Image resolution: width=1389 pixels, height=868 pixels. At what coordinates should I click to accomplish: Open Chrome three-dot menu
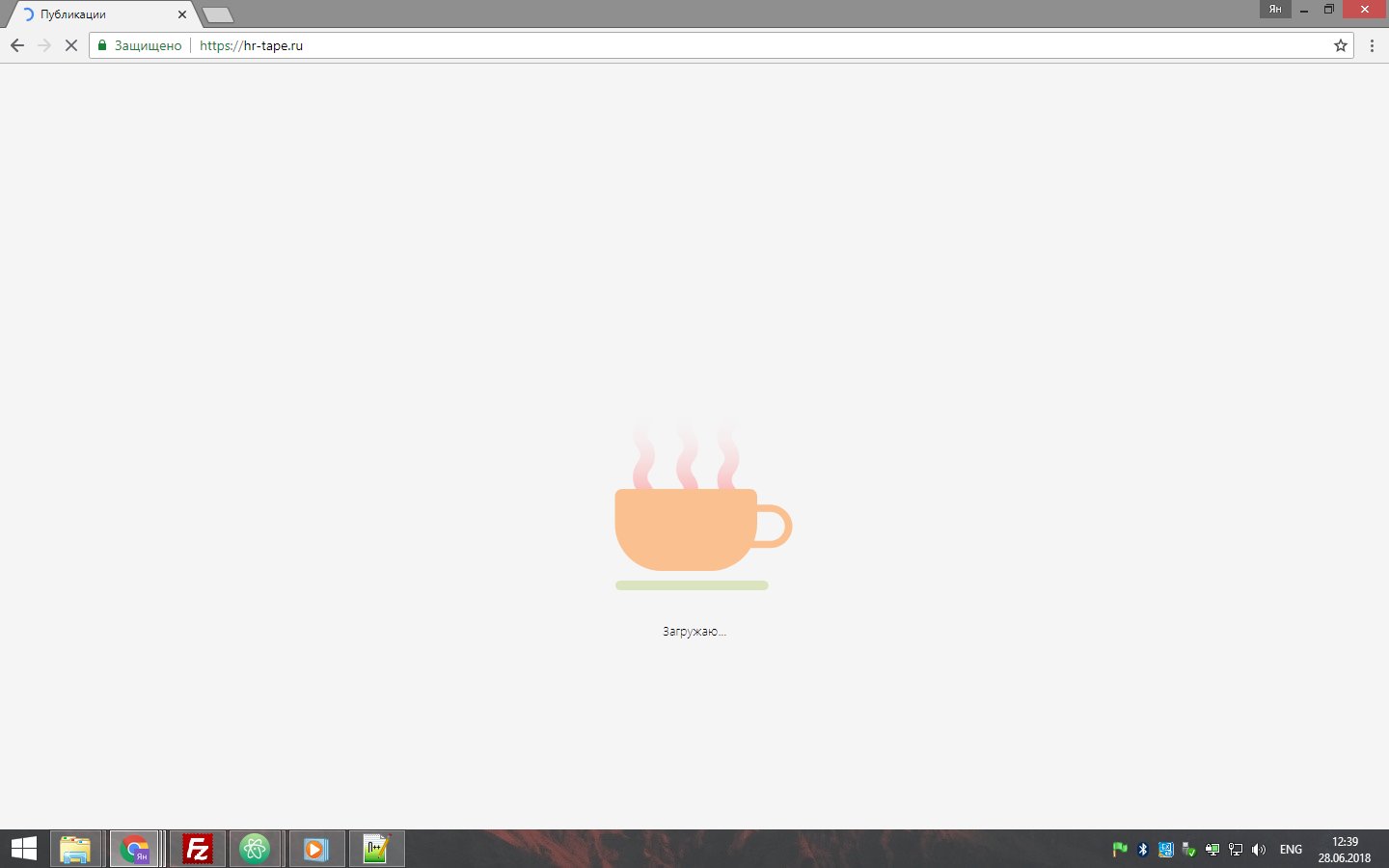pyautogui.click(x=1372, y=45)
